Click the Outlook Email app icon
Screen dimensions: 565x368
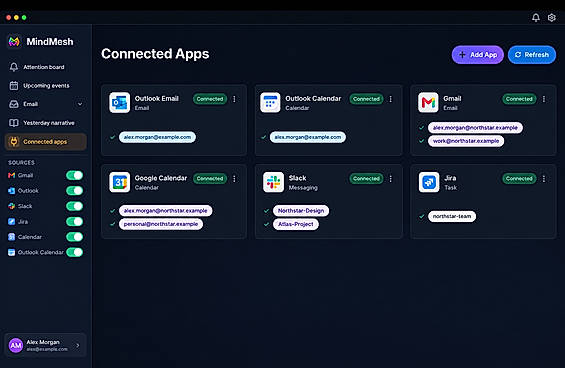click(120, 102)
